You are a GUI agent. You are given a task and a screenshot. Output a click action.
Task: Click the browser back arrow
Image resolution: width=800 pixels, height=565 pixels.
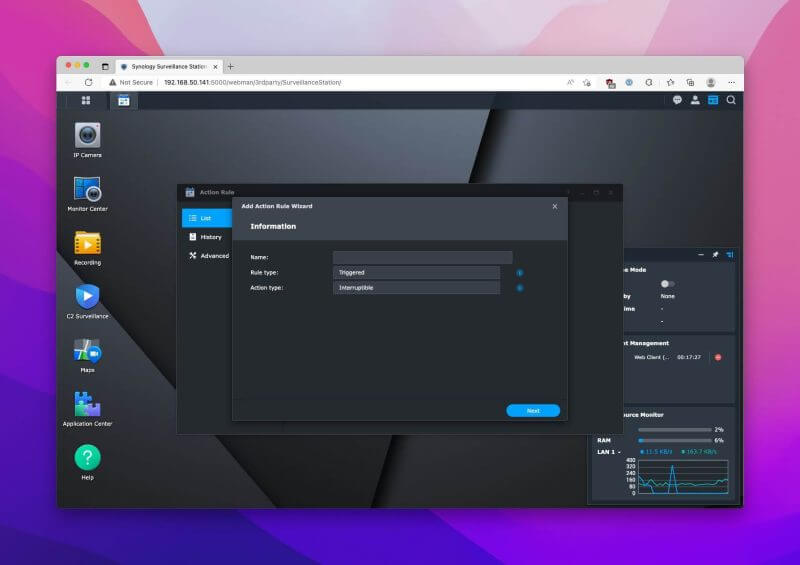68,82
